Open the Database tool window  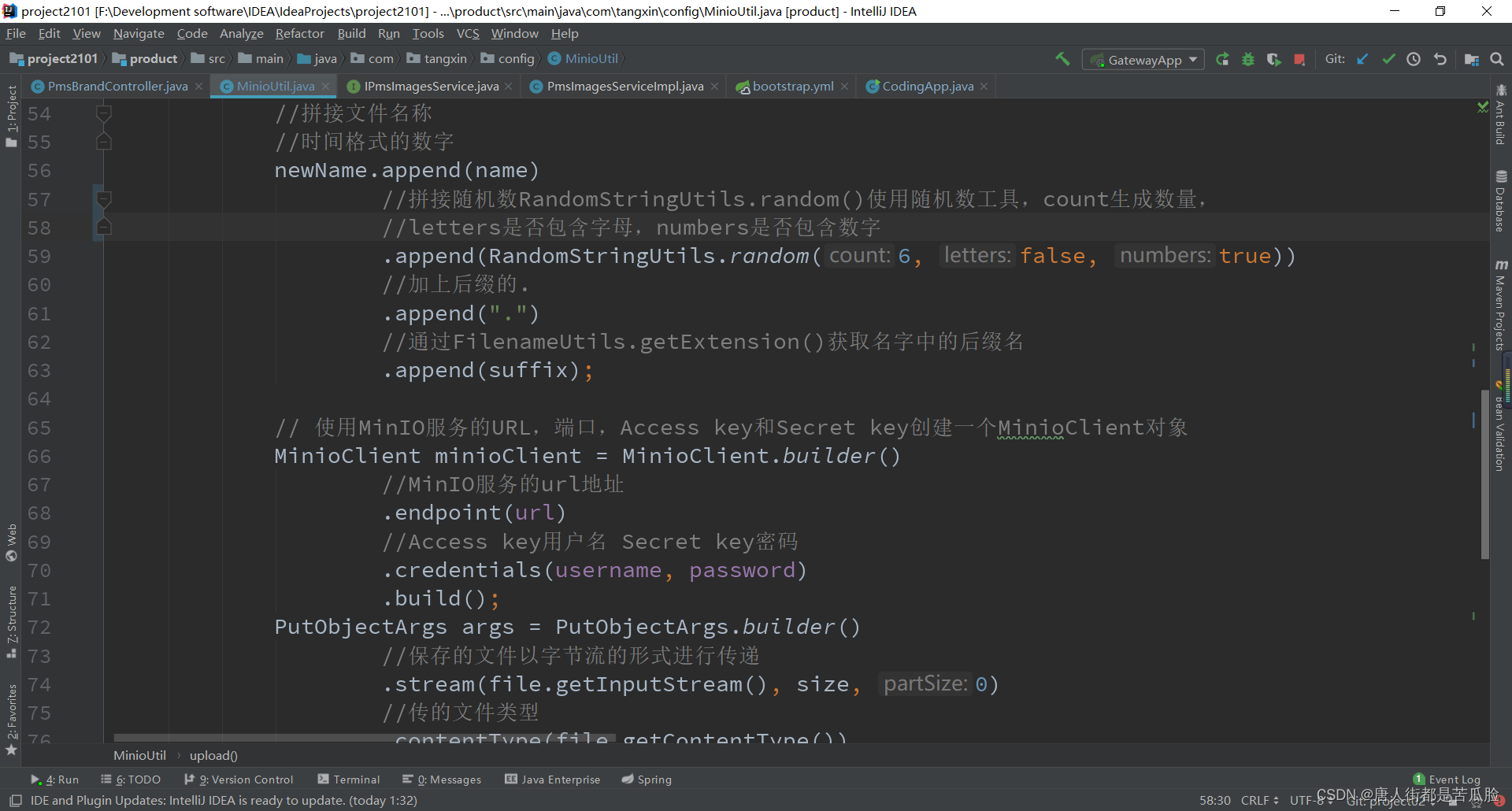[1501, 201]
